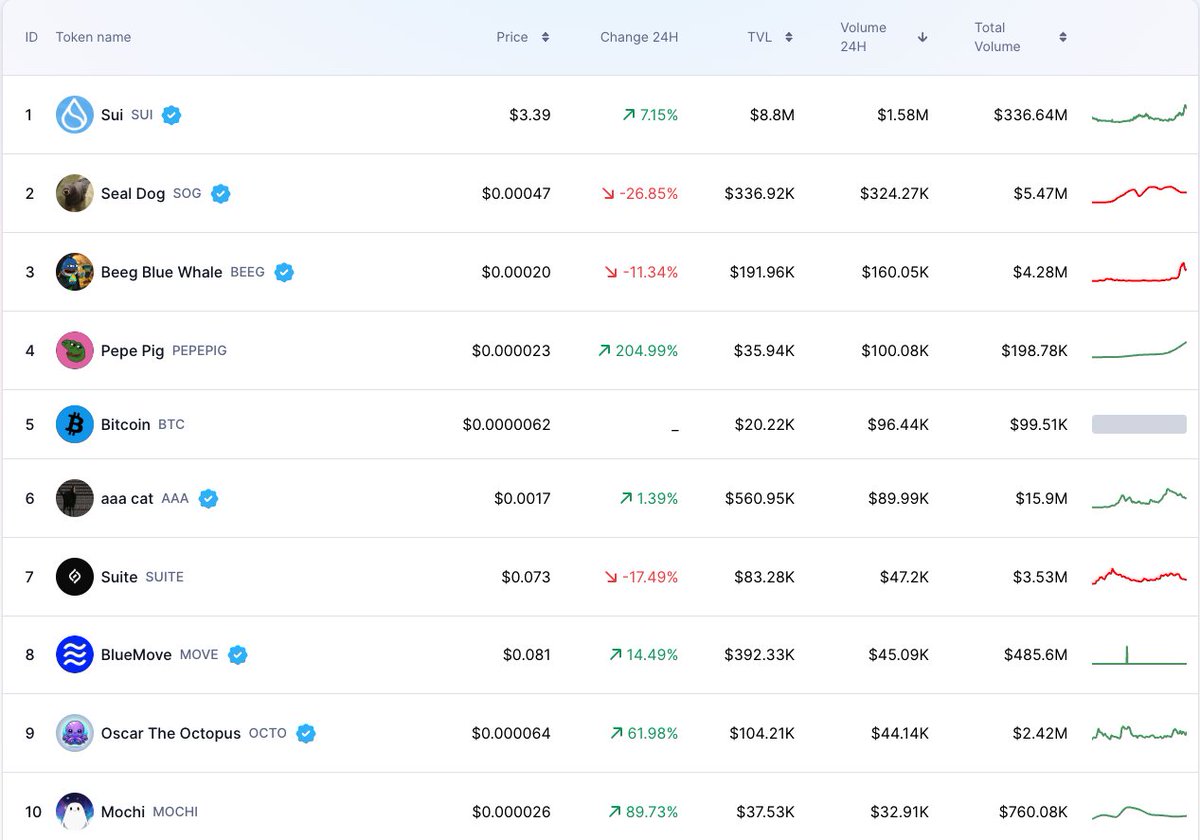1200x840 pixels.
Task: Click the Suite red sparkline chart
Action: pos(1139,576)
